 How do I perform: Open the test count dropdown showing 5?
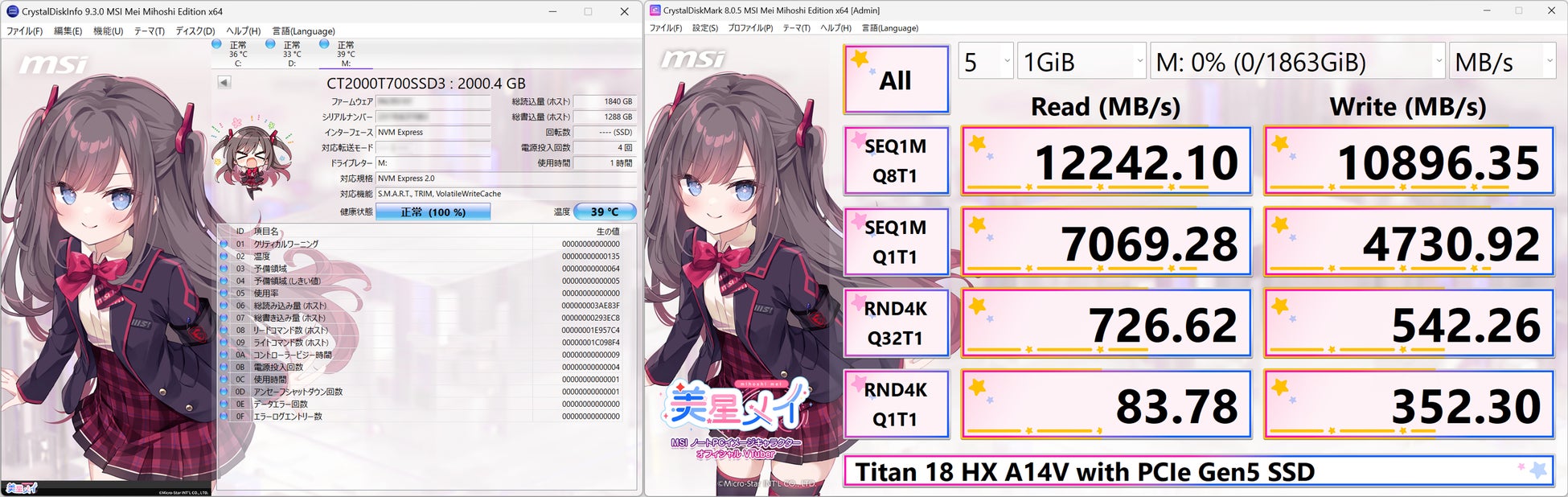click(986, 62)
